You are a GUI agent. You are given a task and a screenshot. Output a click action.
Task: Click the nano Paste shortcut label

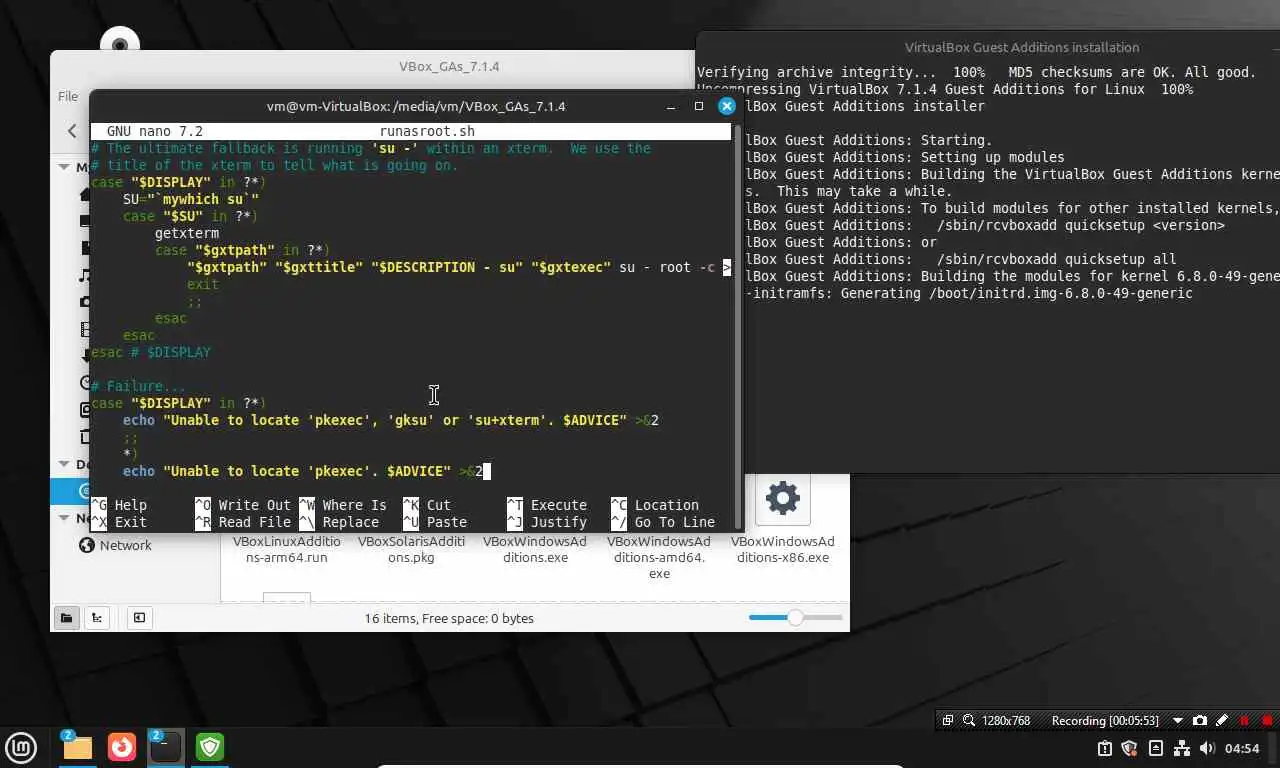click(447, 522)
